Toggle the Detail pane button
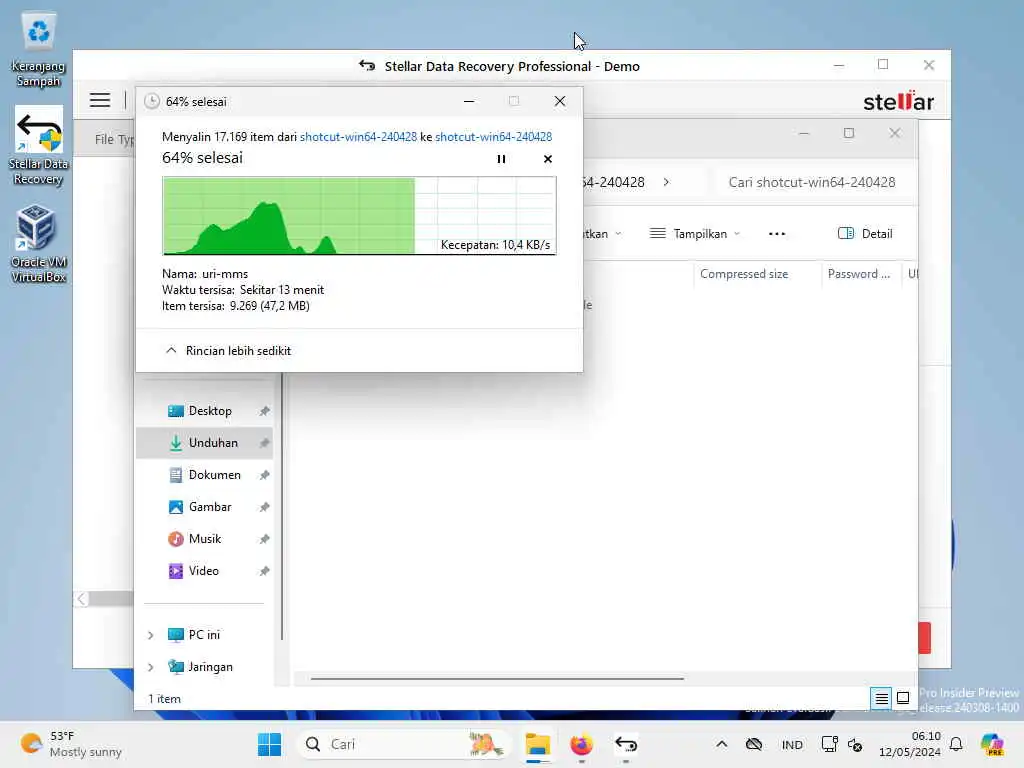The width and height of the screenshot is (1024, 768). [x=865, y=234]
